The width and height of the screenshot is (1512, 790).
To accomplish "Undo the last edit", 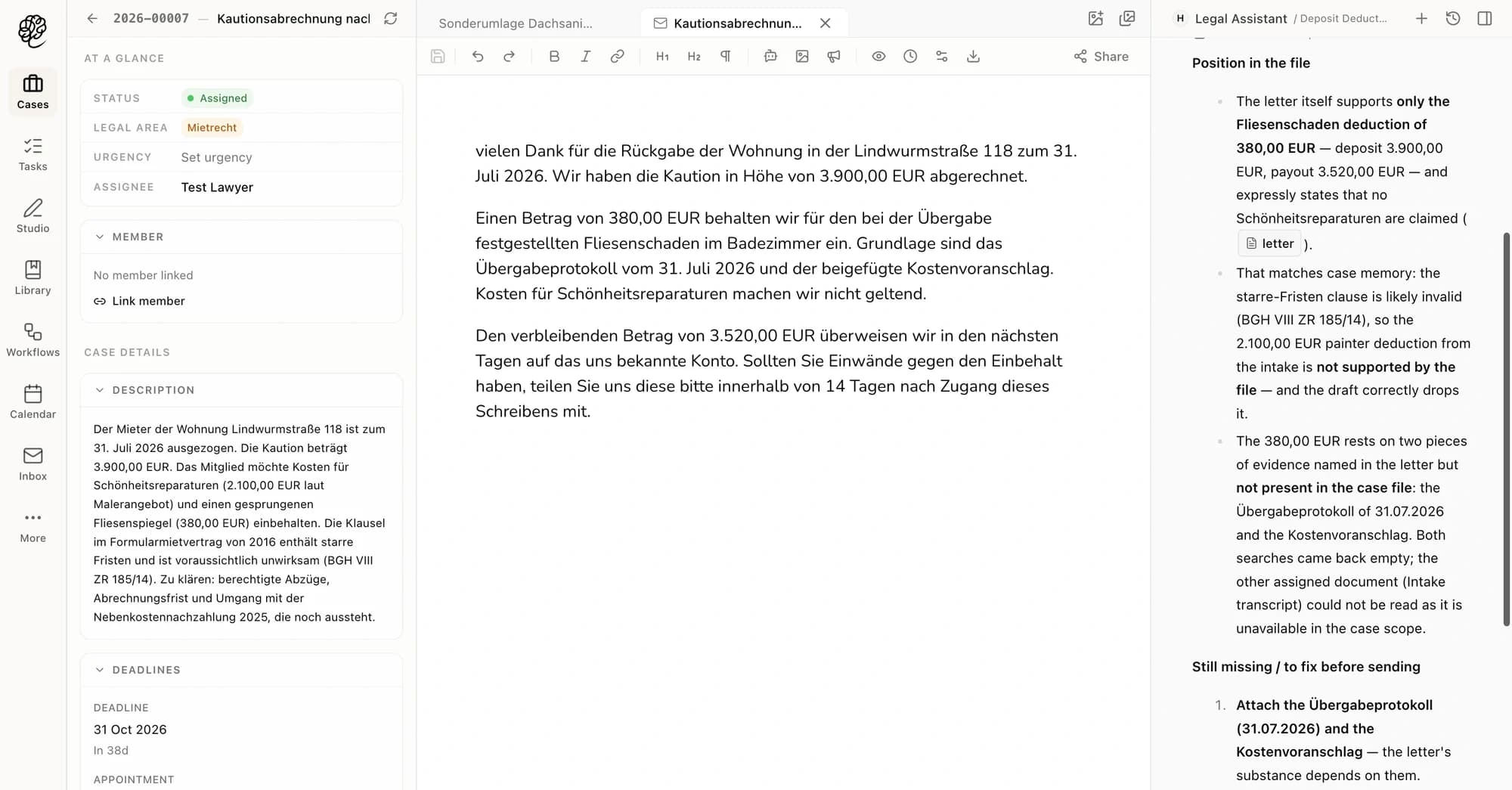I will (478, 56).
